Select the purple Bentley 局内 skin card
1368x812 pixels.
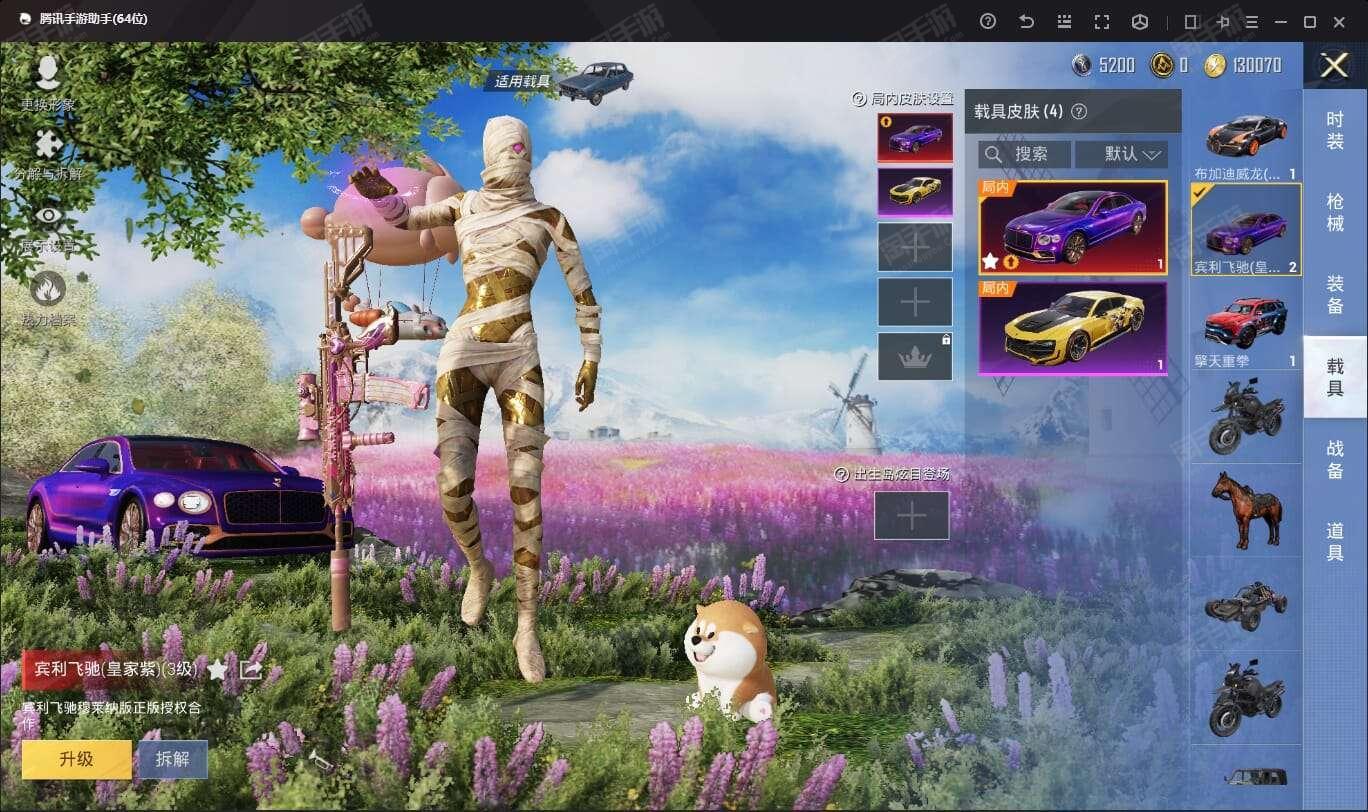(x=1073, y=227)
